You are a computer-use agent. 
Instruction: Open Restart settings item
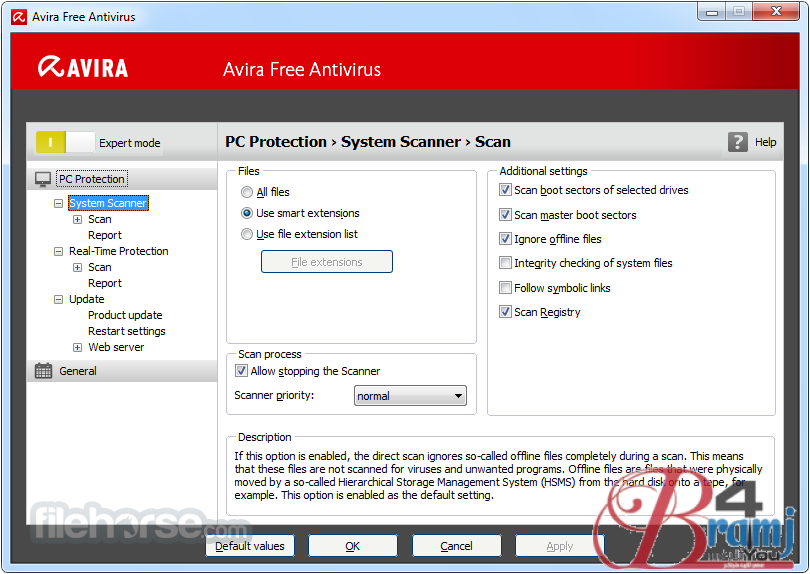[x=127, y=331]
